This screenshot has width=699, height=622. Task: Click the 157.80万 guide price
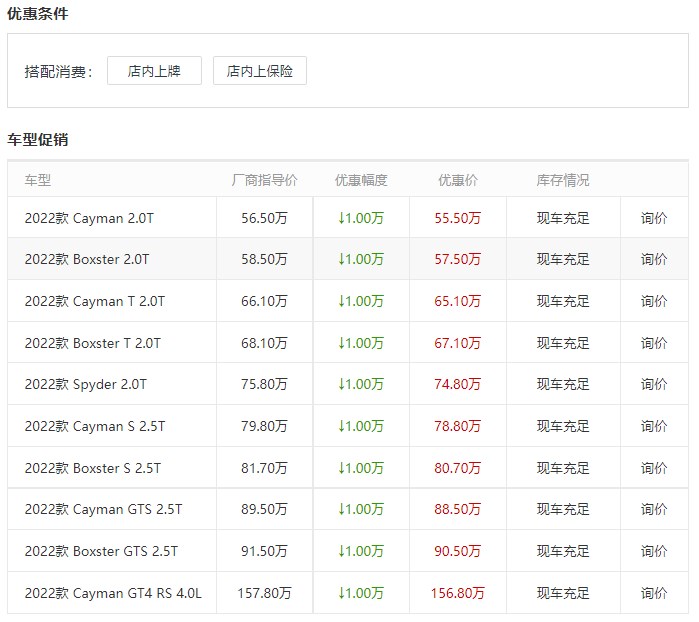pyautogui.click(x=264, y=593)
